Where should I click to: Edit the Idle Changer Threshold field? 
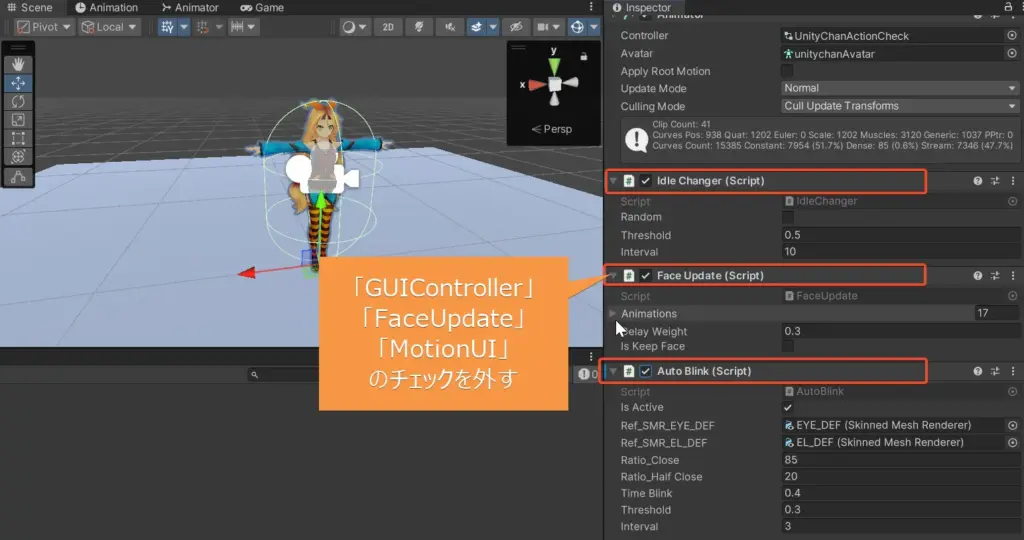click(x=901, y=234)
